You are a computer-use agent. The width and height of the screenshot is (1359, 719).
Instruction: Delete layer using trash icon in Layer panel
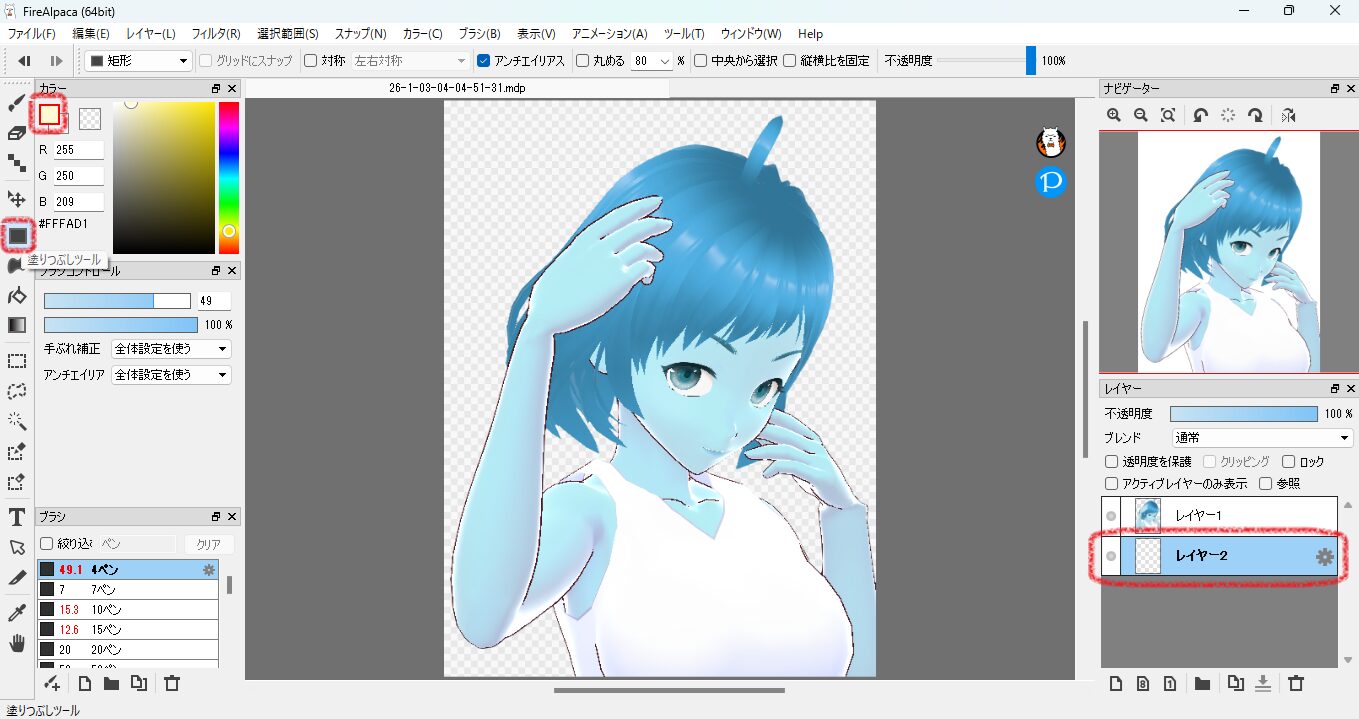coord(1296,684)
